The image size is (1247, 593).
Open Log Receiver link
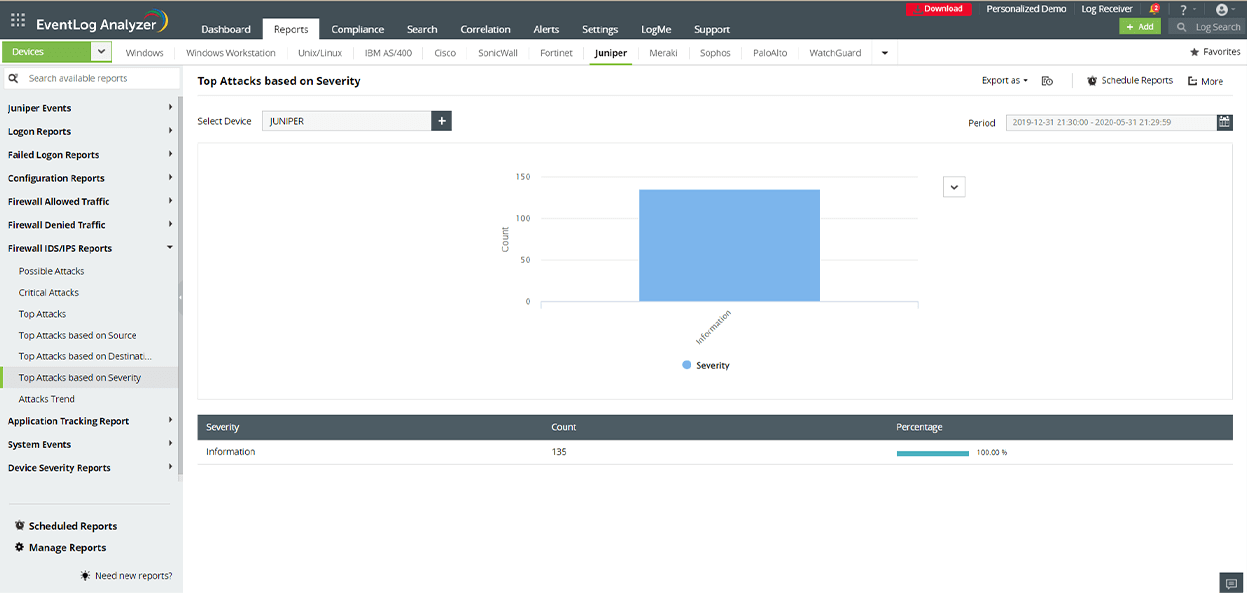click(x=1107, y=9)
